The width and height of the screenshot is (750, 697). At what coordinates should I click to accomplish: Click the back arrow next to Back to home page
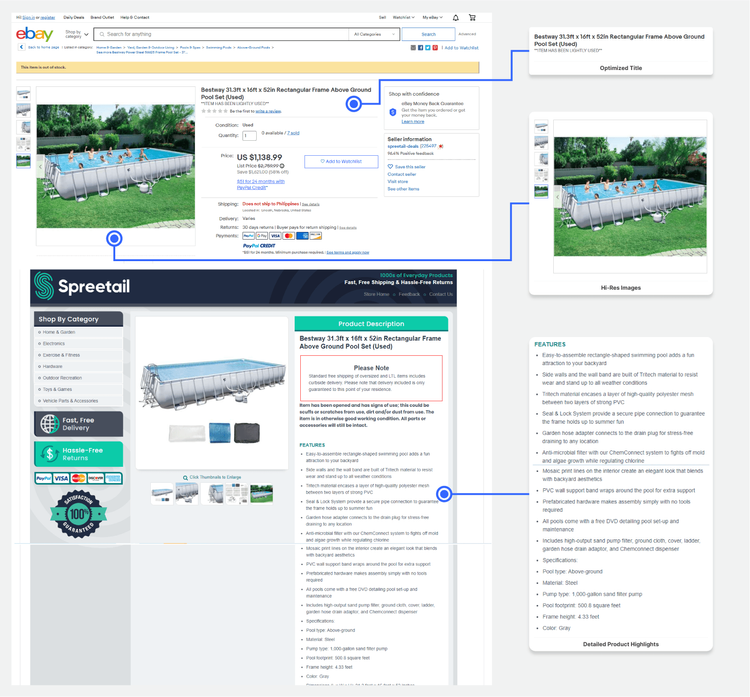(x=22, y=47)
